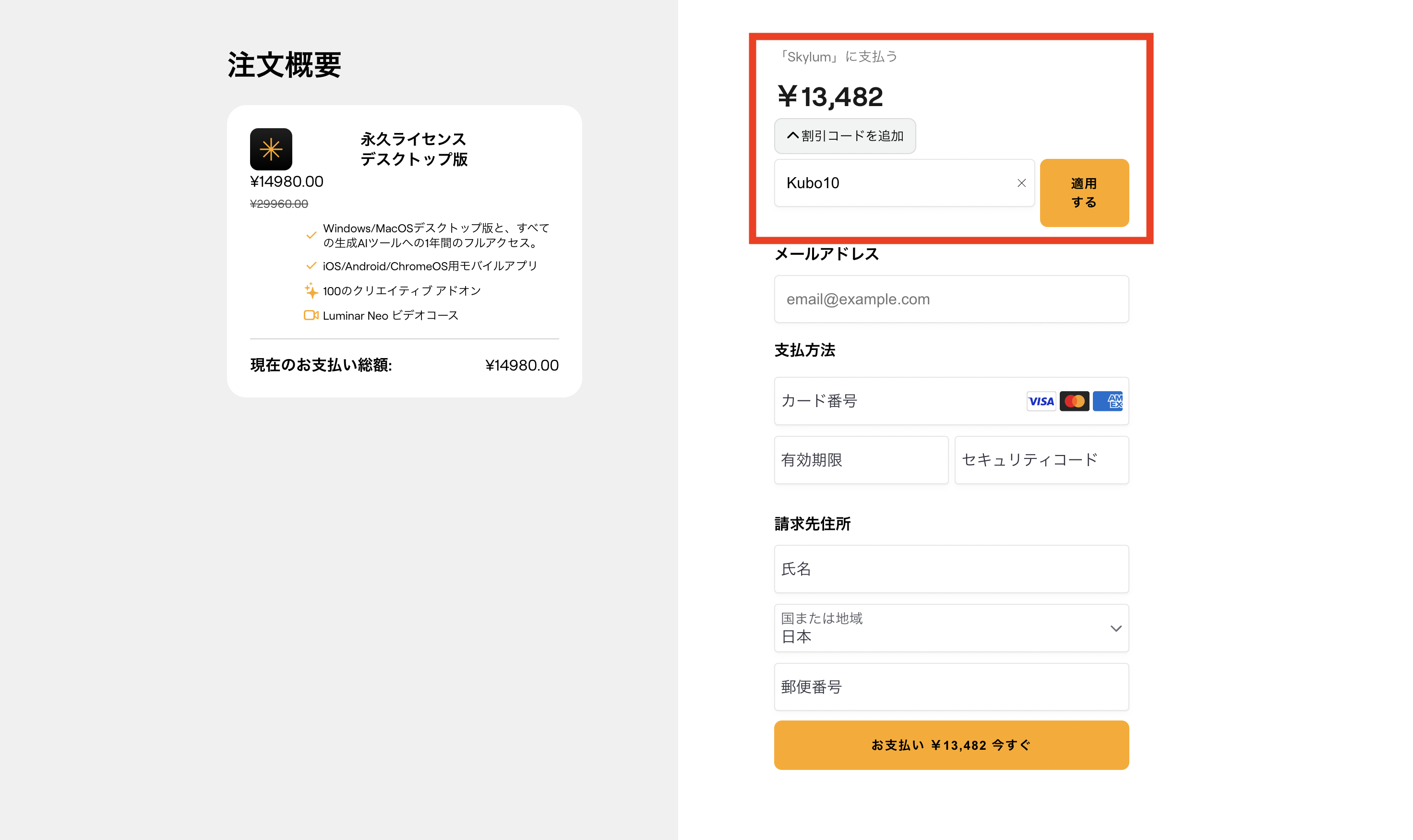Click the 注文概要 heading
This screenshot has height=840, width=1413.
tap(284, 64)
